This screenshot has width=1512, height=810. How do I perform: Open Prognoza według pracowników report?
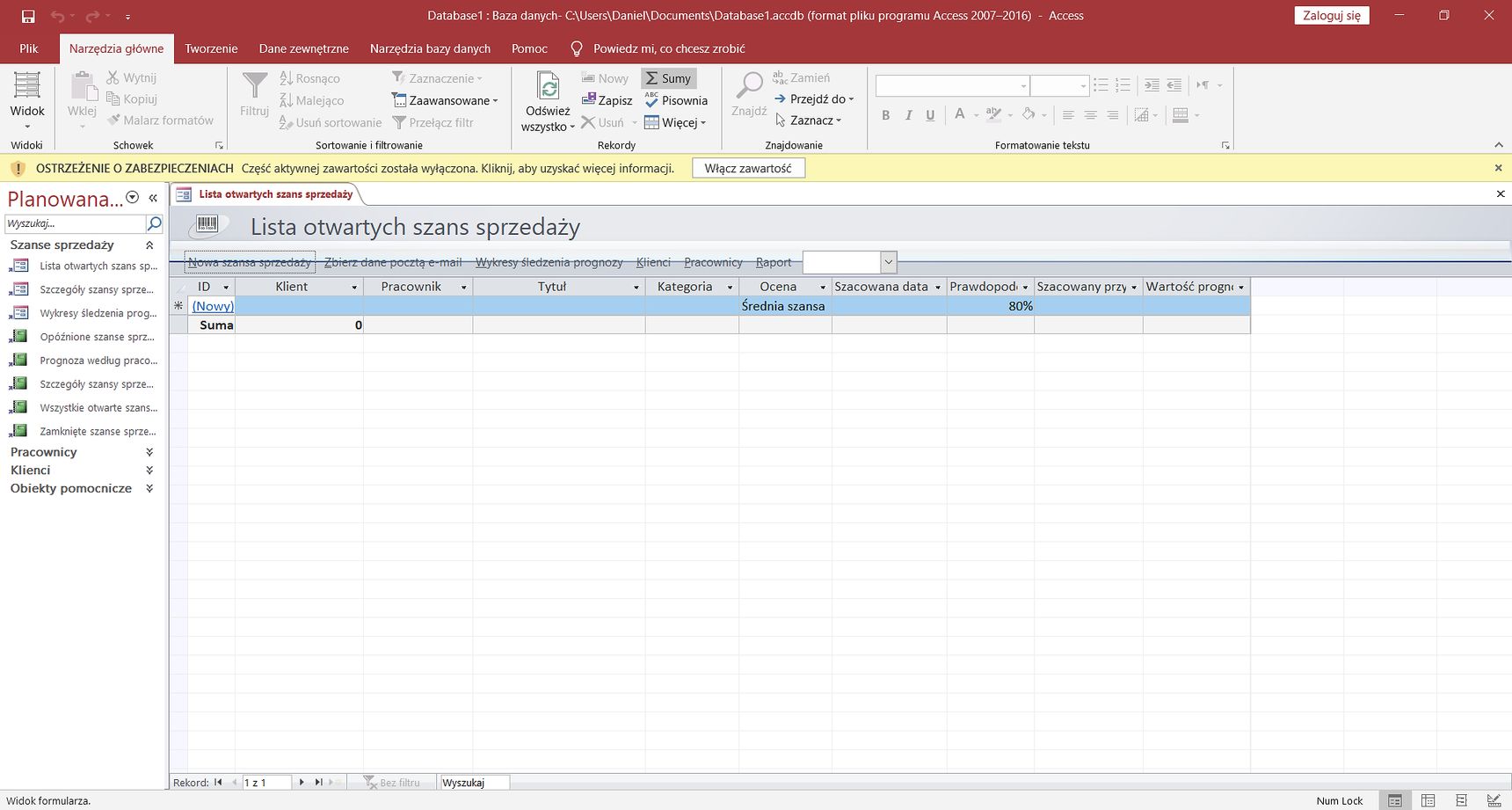point(83,361)
